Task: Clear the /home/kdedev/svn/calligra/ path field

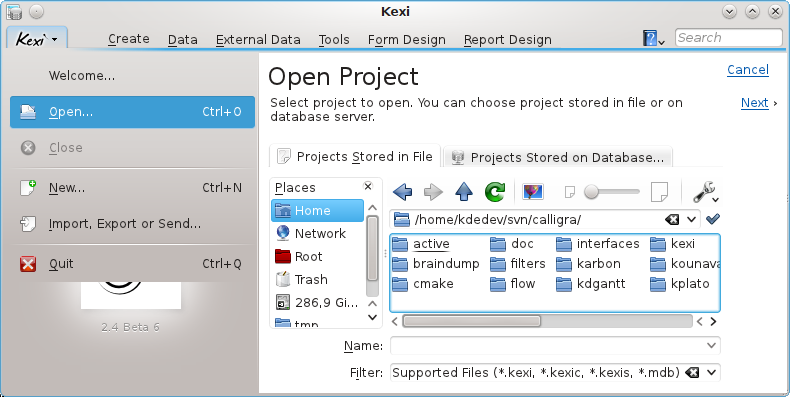Action: pyautogui.click(x=672, y=219)
